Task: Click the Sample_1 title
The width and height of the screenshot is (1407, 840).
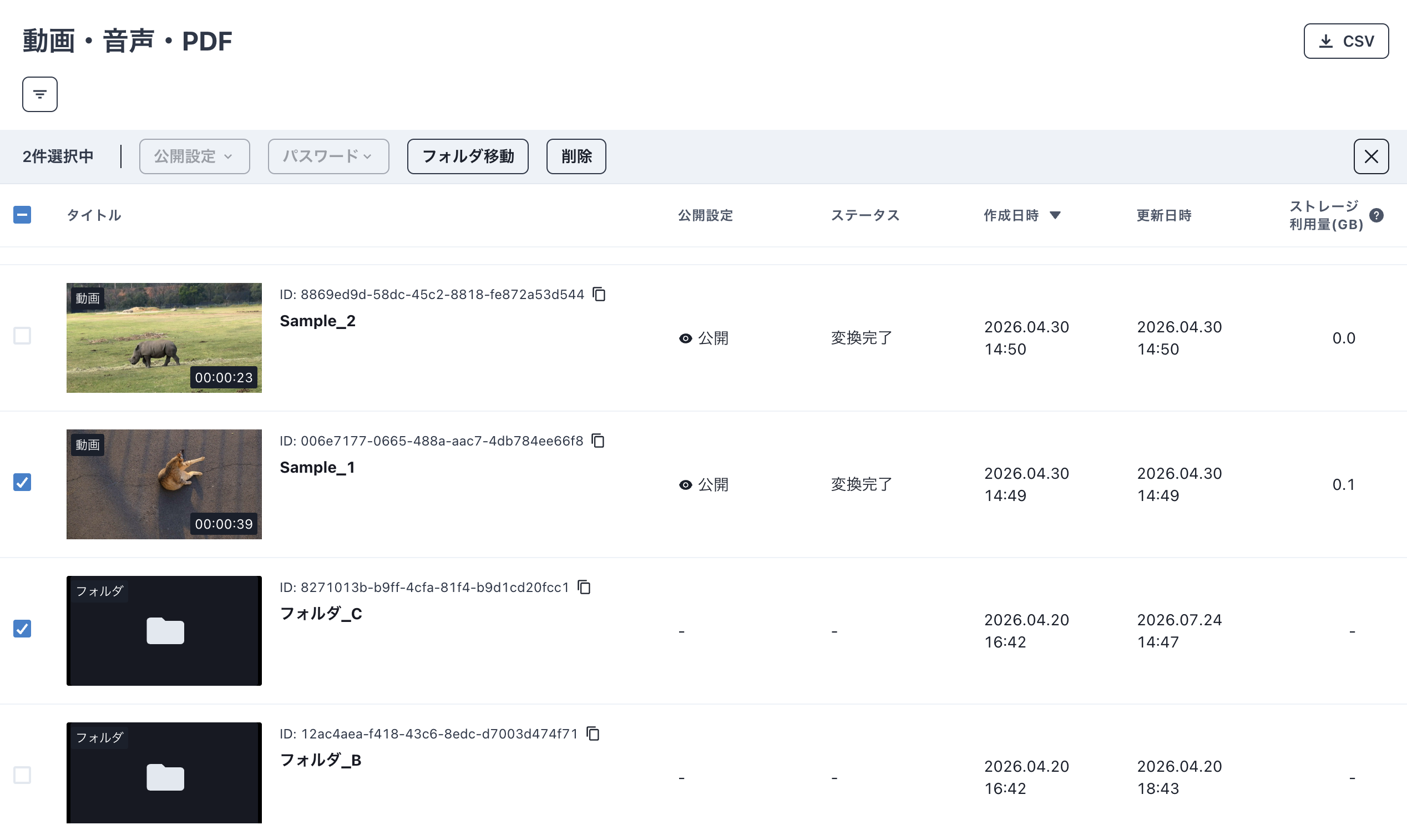Action: [317, 468]
